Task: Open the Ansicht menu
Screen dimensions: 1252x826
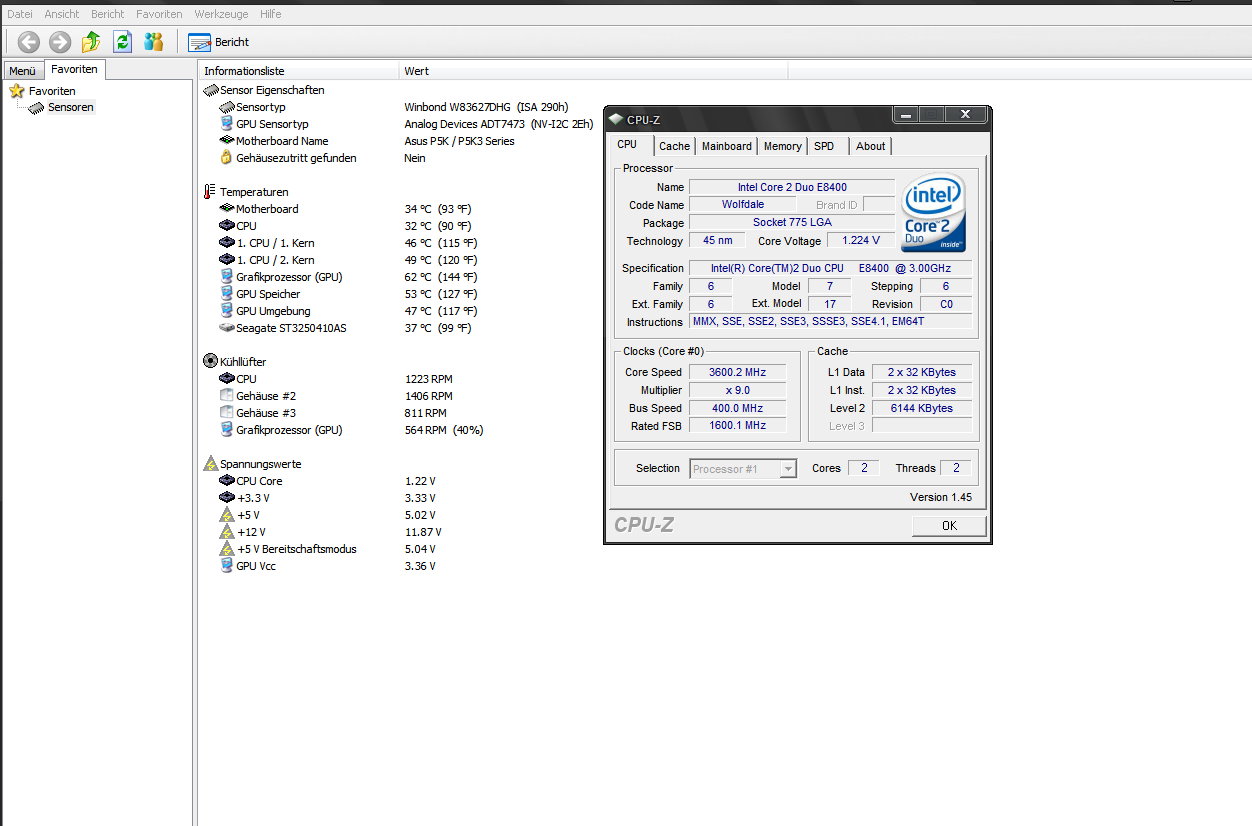Action: (62, 14)
